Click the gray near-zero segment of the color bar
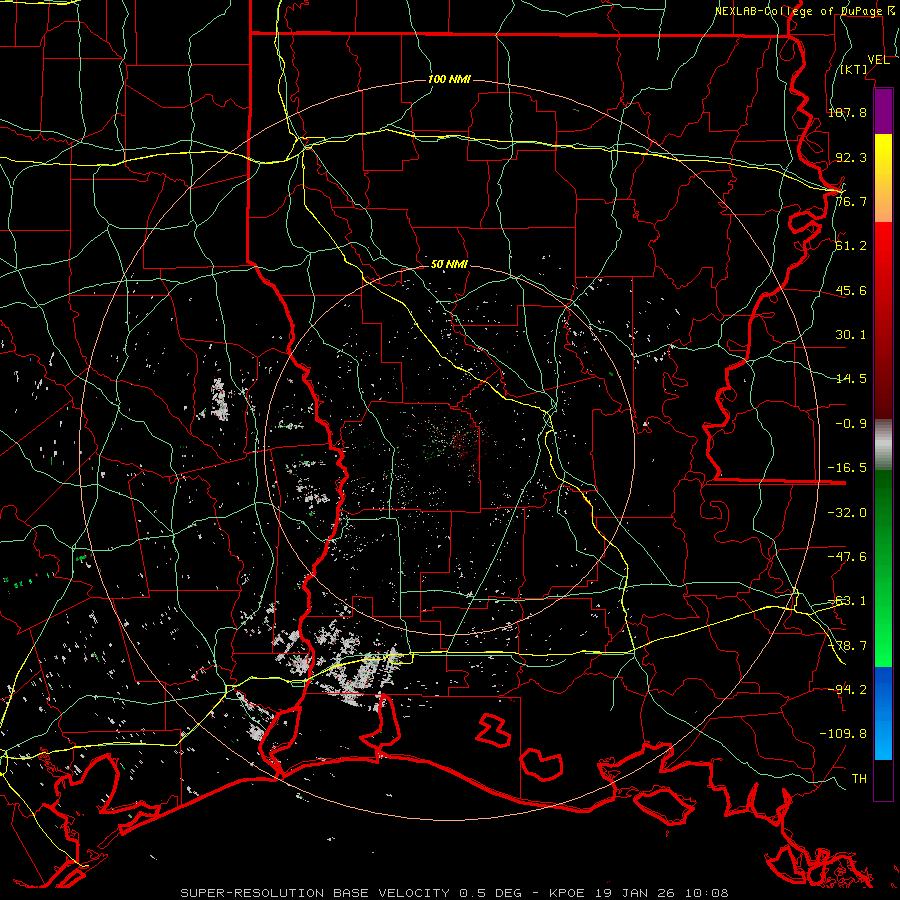This screenshot has width=900, height=900. point(883,445)
